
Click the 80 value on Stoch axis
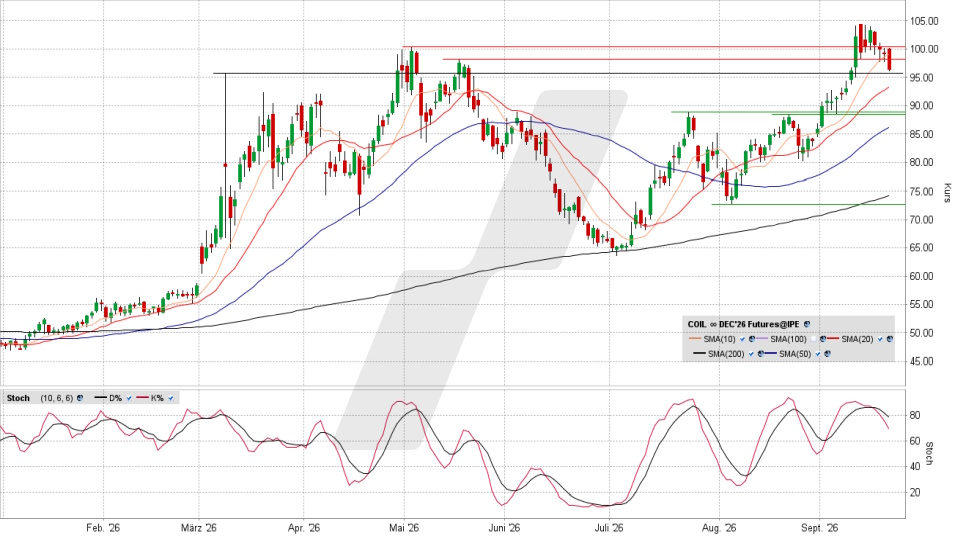coord(915,415)
